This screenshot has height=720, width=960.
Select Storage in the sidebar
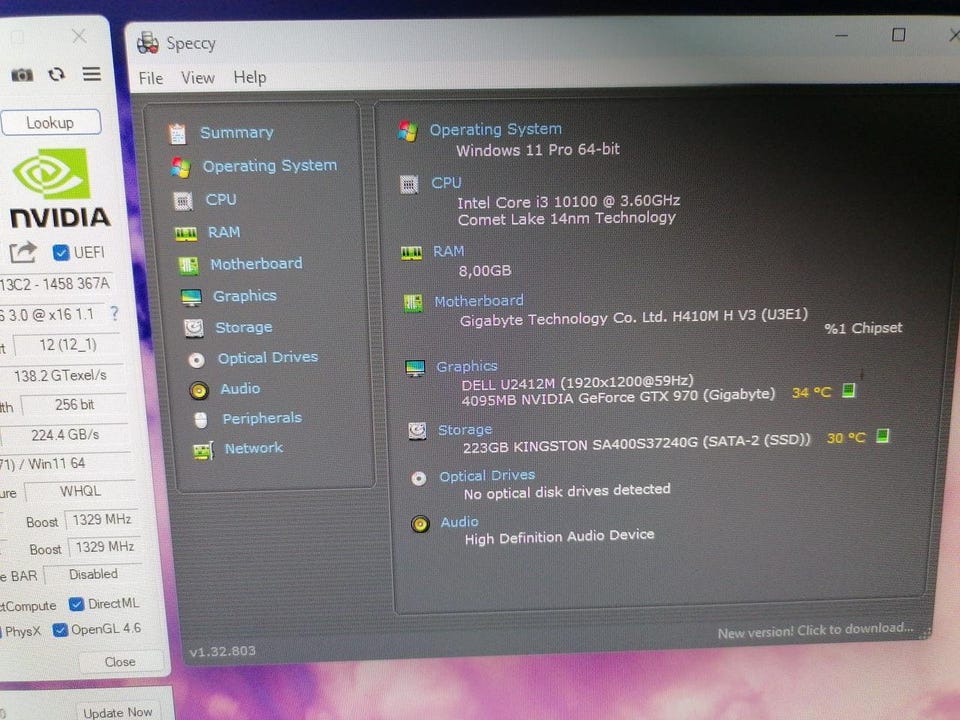coord(244,328)
